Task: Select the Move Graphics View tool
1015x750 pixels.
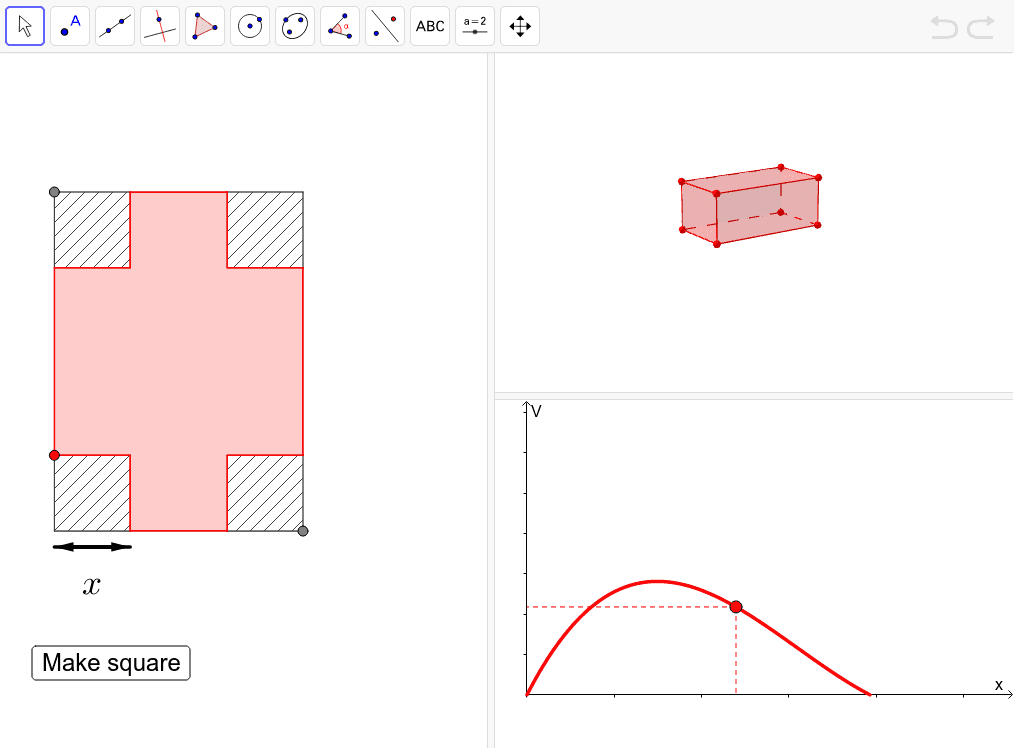Action: 519,25
